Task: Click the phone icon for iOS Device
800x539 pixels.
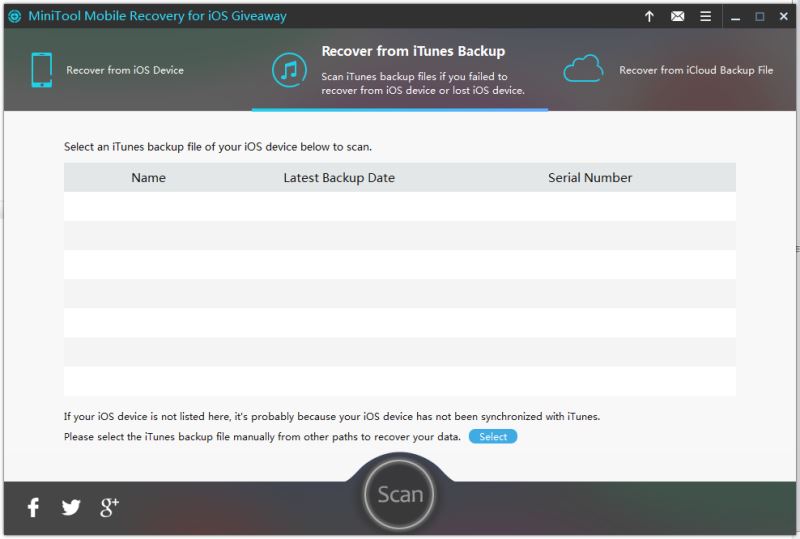Action: click(x=41, y=70)
